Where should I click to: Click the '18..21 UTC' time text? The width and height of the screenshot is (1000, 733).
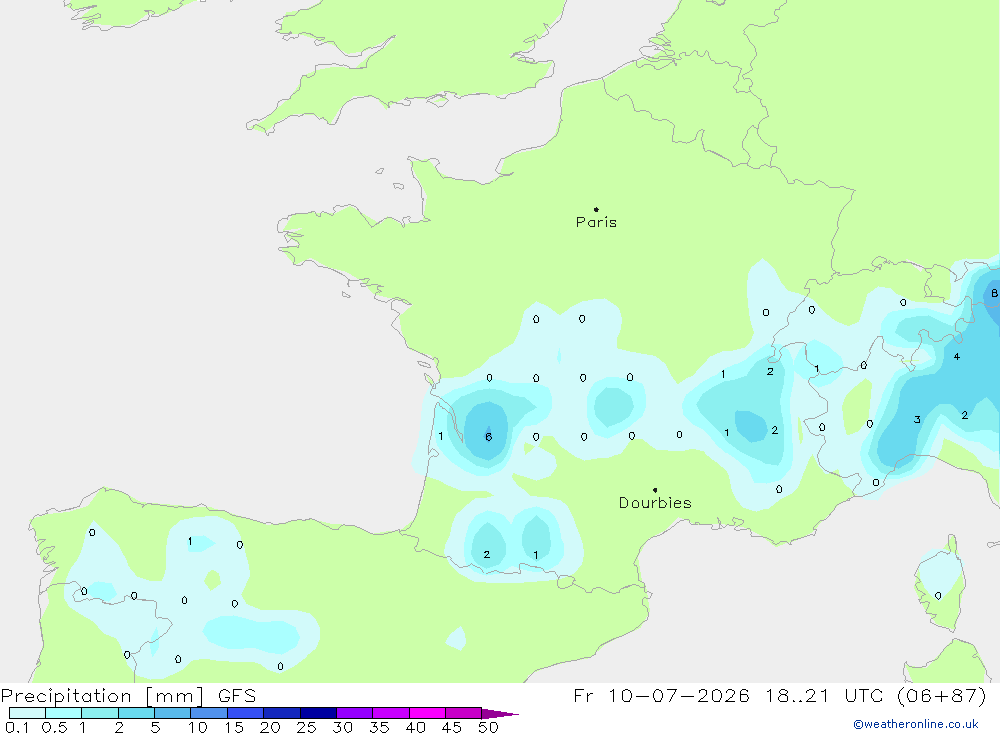827,695
